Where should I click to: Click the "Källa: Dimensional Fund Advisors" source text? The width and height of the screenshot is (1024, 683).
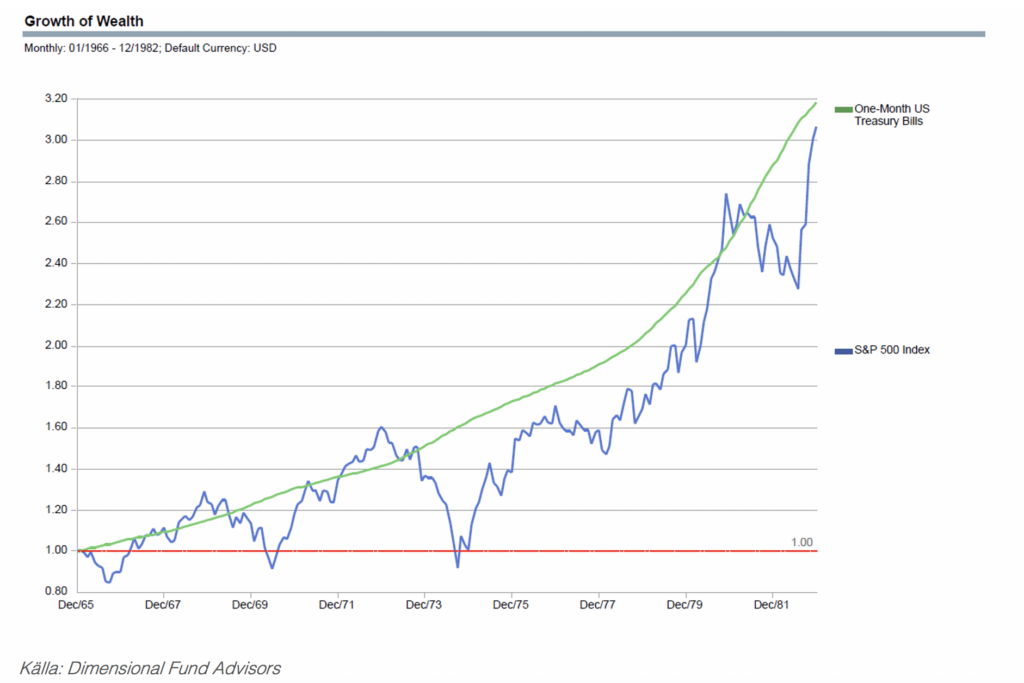click(150, 667)
